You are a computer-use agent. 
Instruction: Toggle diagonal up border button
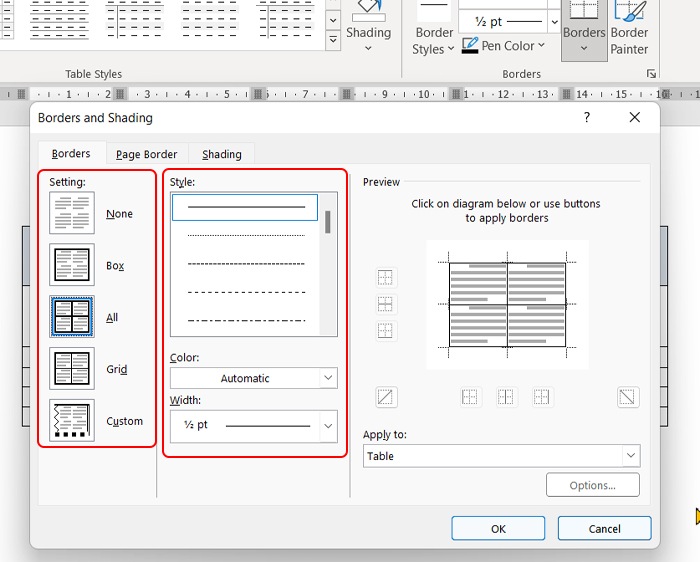[386, 397]
